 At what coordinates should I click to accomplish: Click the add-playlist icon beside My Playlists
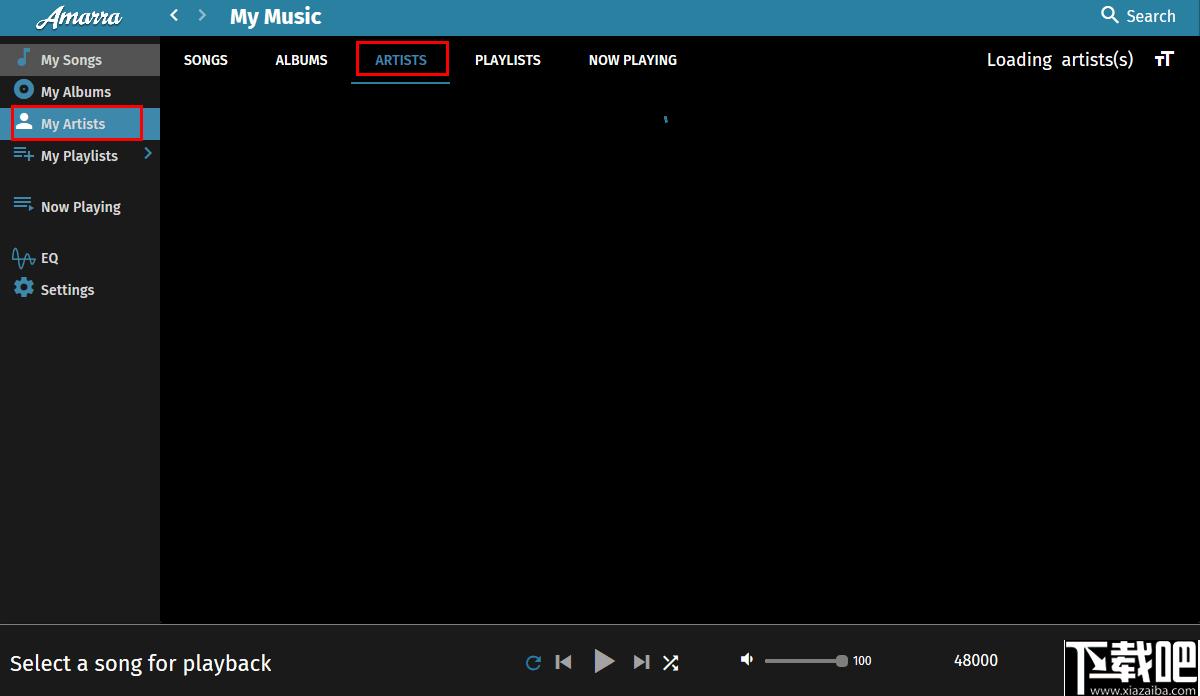pyautogui.click(x=23, y=154)
